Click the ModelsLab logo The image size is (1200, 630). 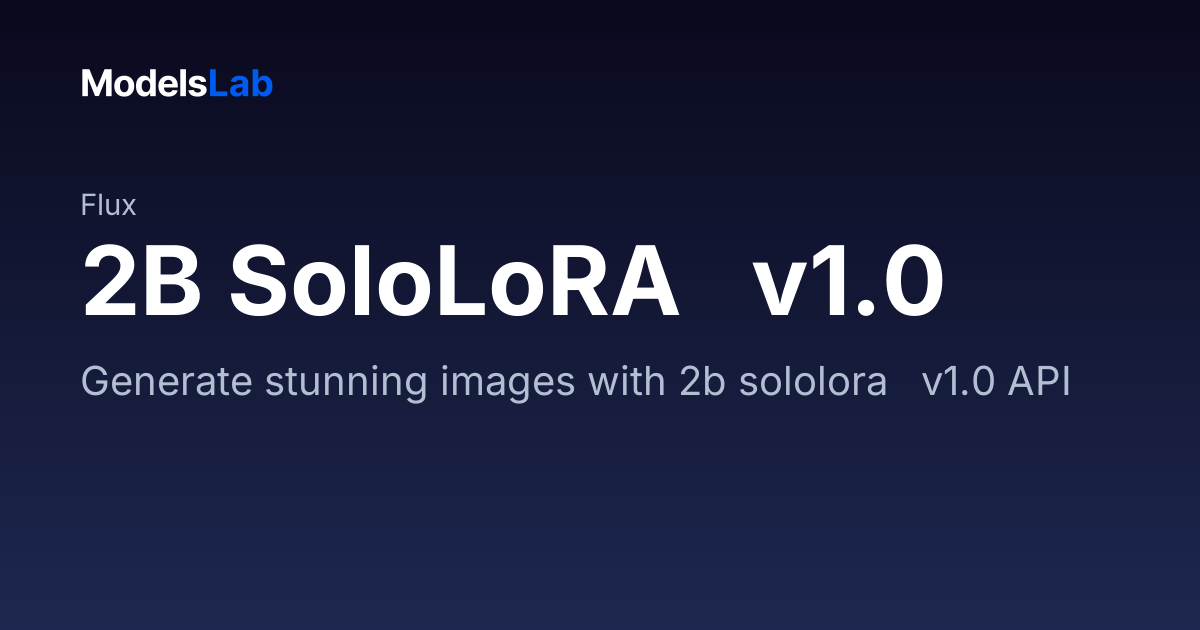pyautogui.click(x=177, y=84)
